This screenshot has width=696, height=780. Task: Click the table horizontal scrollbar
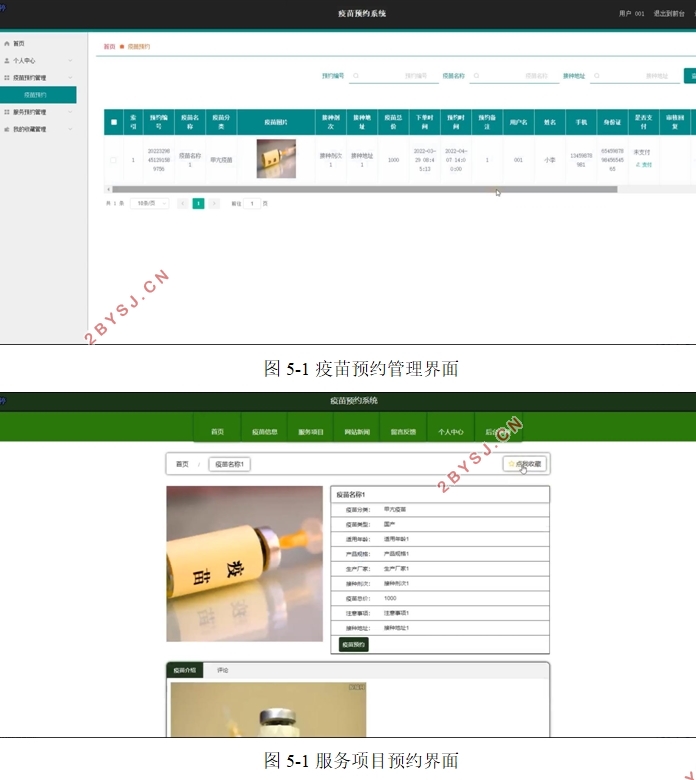pos(365,190)
